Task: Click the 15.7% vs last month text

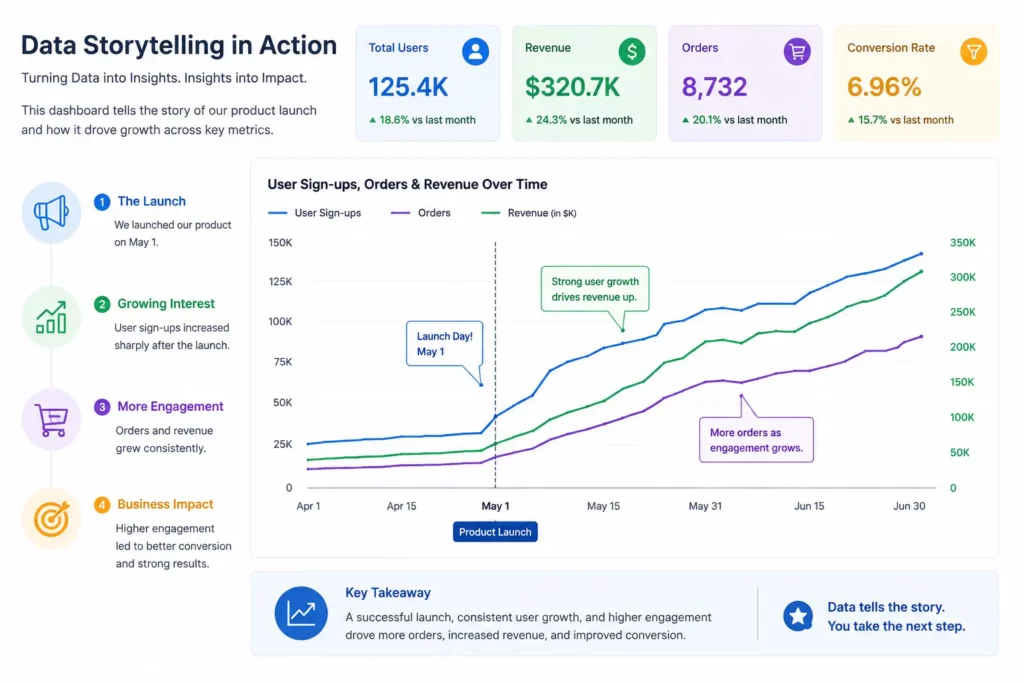Action: click(x=906, y=120)
